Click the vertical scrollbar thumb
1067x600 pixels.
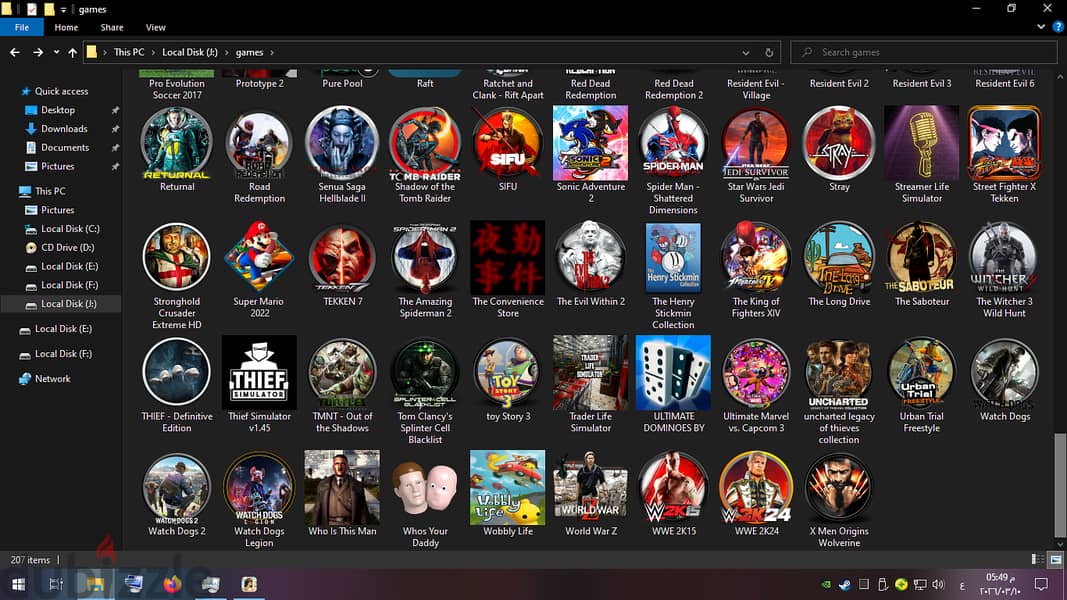pos(1060,483)
